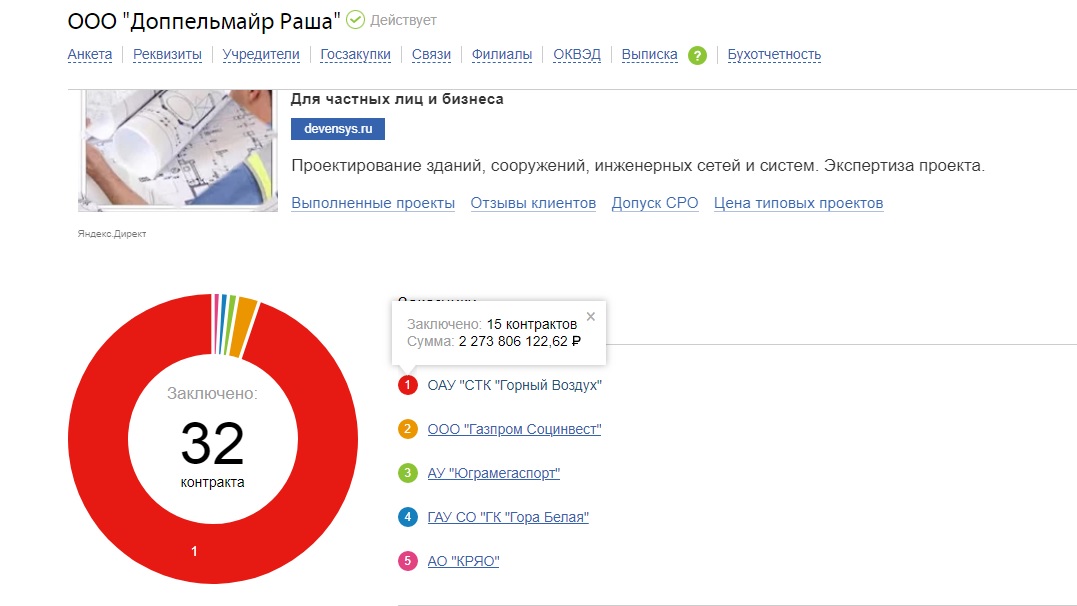Close the contracts tooltip popup

(x=590, y=316)
